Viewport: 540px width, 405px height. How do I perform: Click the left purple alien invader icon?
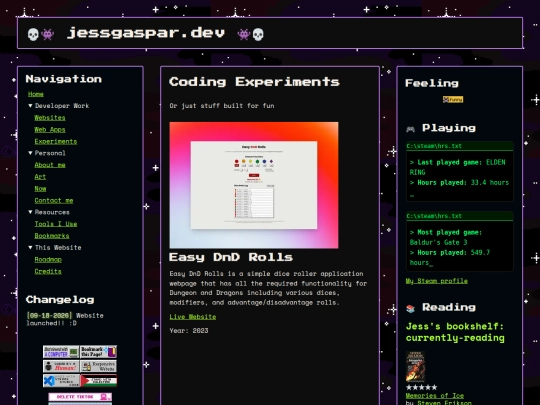point(48,34)
